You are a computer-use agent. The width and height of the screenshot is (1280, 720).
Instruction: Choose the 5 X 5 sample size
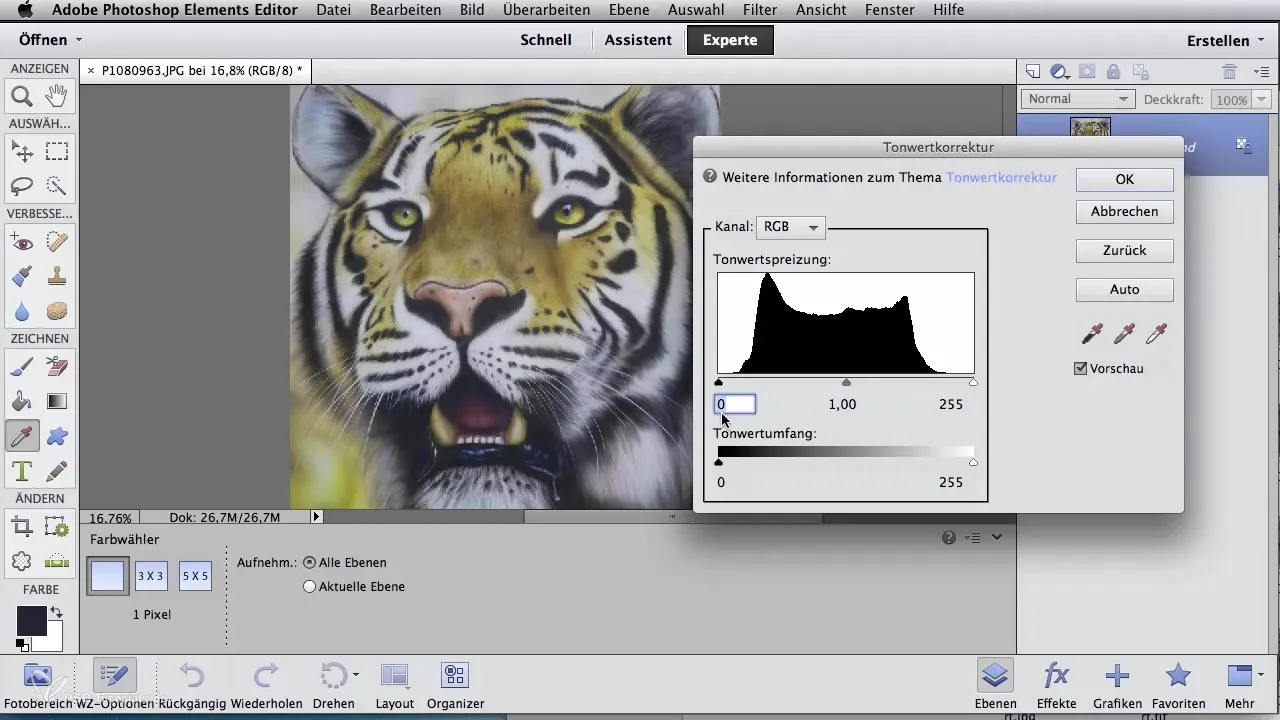(195, 576)
